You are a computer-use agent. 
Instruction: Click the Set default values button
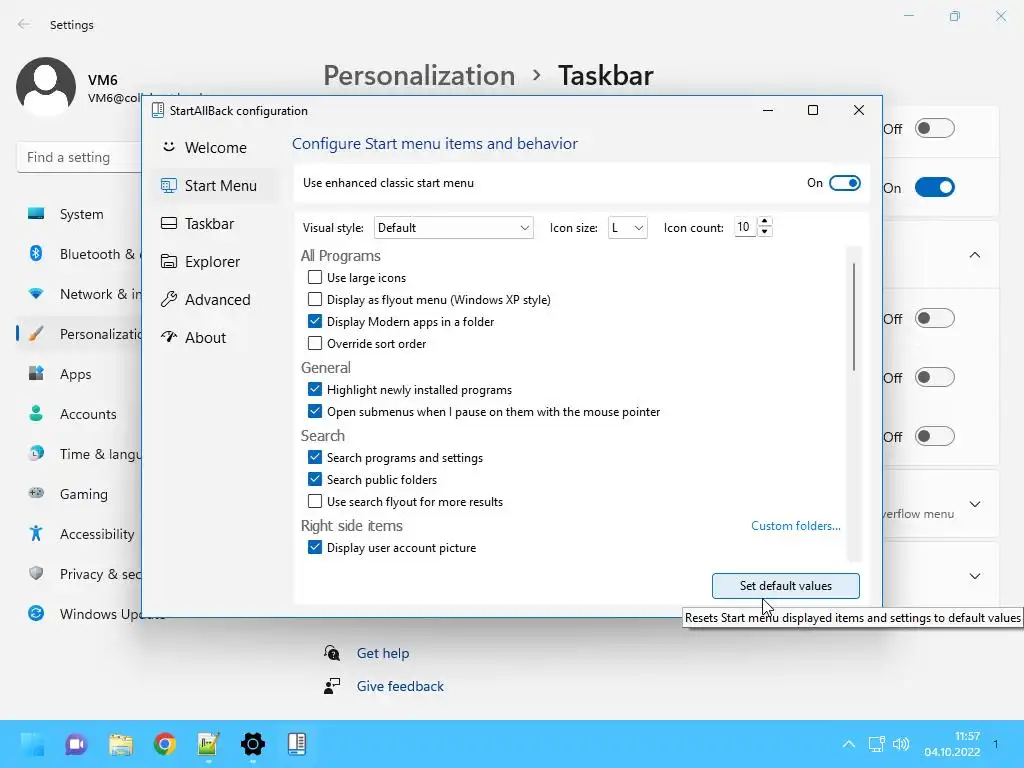786,586
